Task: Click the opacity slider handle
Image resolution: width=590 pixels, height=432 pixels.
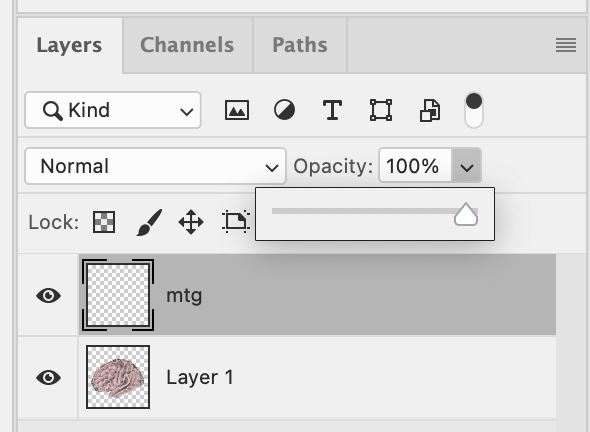Action: [x=466, y=214]
